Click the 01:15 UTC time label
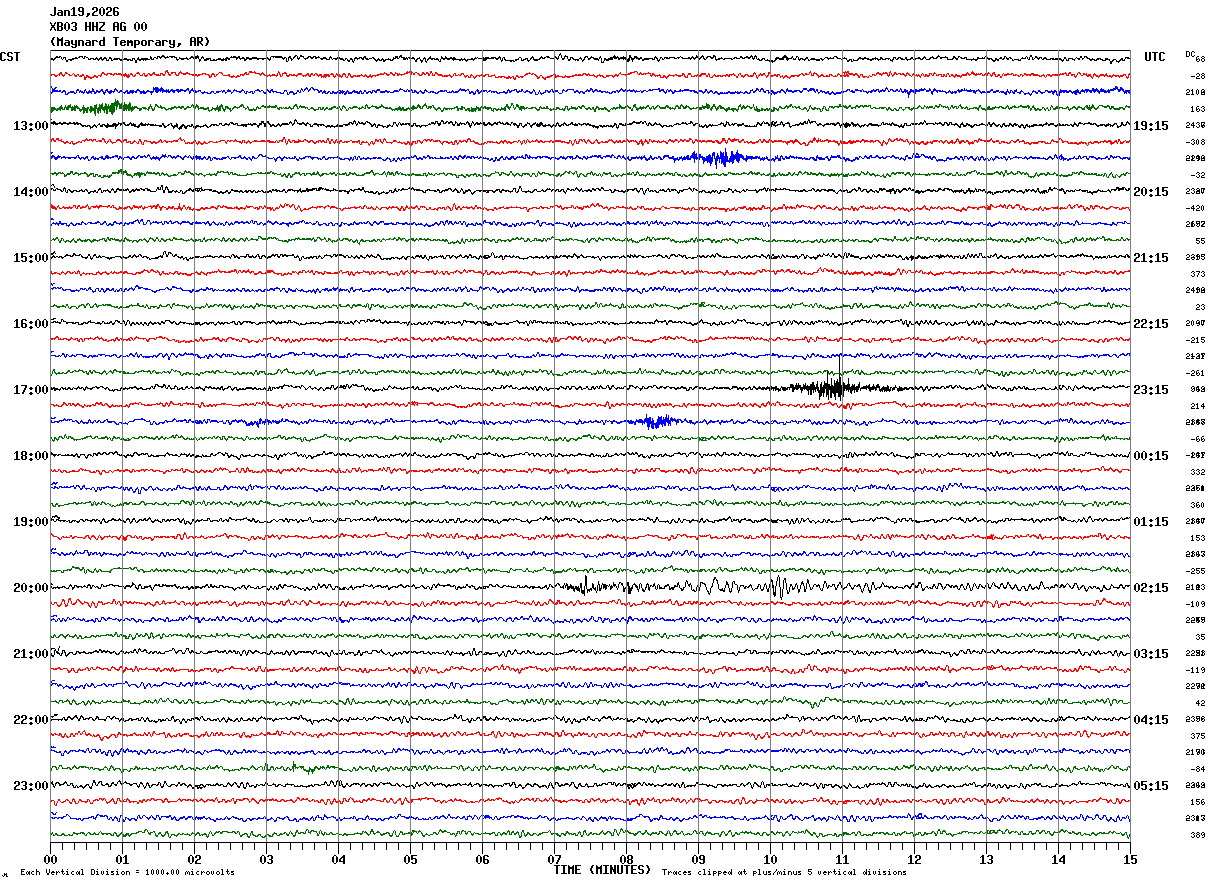Image resolution: width=1210 pixels, height=886 pixels. (1151, 522)
